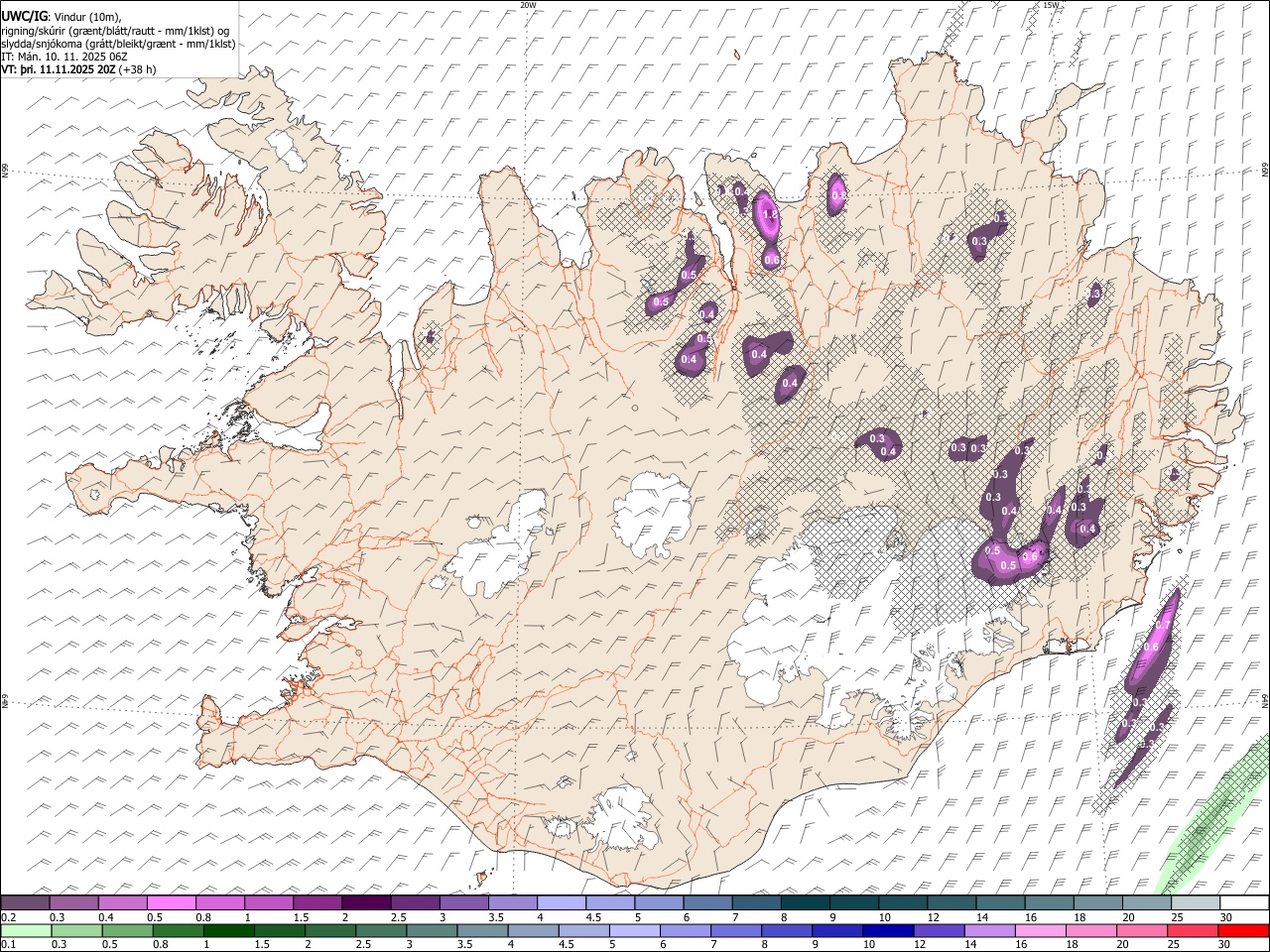Click the valid time 'VT: þri. 11.11.2025 20Z (+38 h)'
1270x952 pixels.
click(78, 69)
